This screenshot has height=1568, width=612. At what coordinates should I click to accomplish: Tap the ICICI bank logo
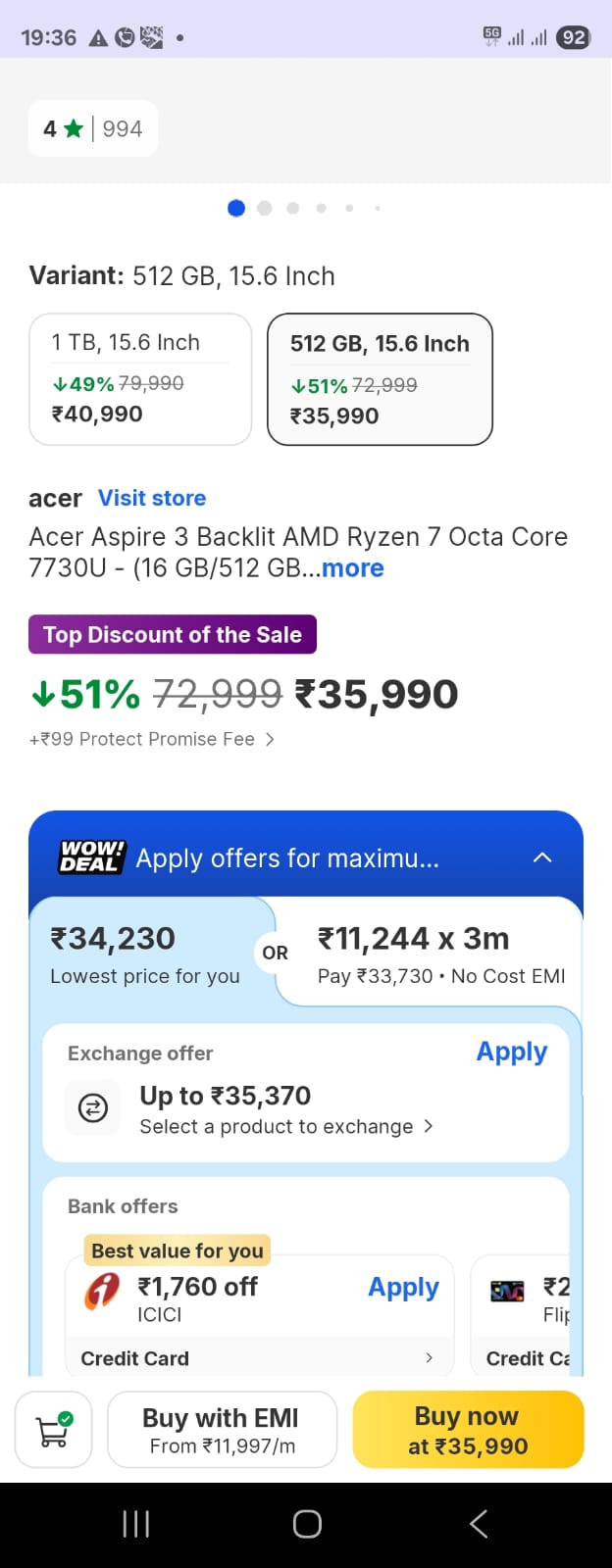(x=102, y=1291)
